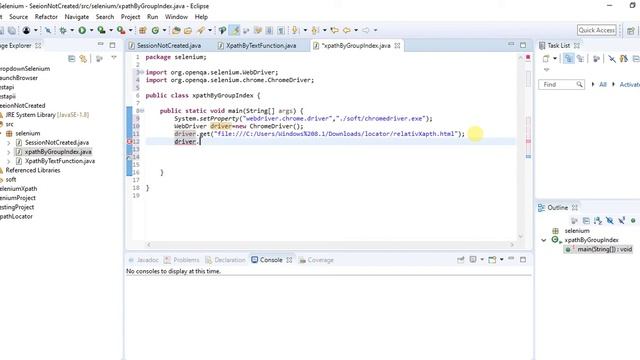This screenshot has width=640, height=360.
Task: Click the editor horizontal scrollbar
Action: [x=330, y=244]
